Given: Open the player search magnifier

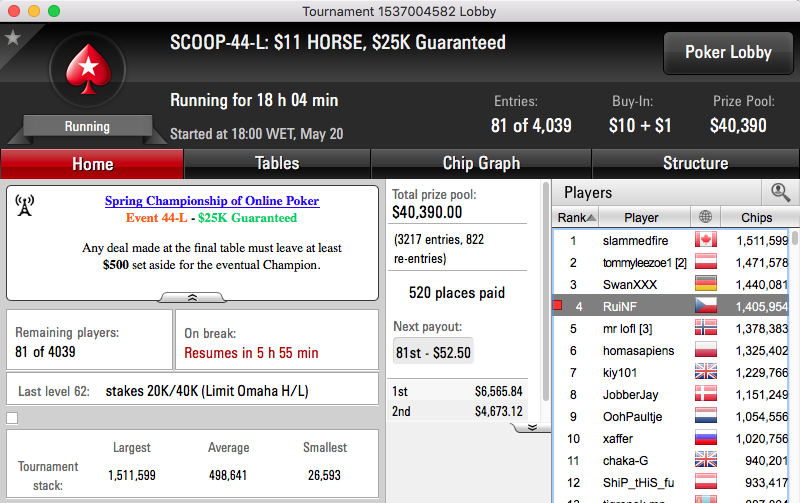Looking at the screenshot, I should pyautogui.click(x=780, y=192).
